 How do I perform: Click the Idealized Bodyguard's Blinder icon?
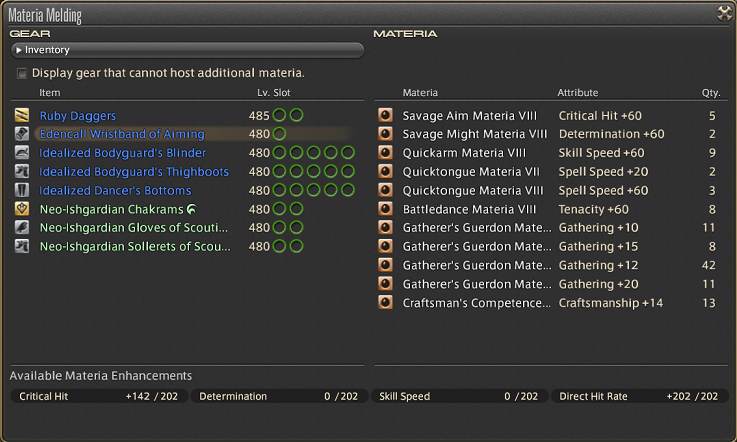[22, 152]
